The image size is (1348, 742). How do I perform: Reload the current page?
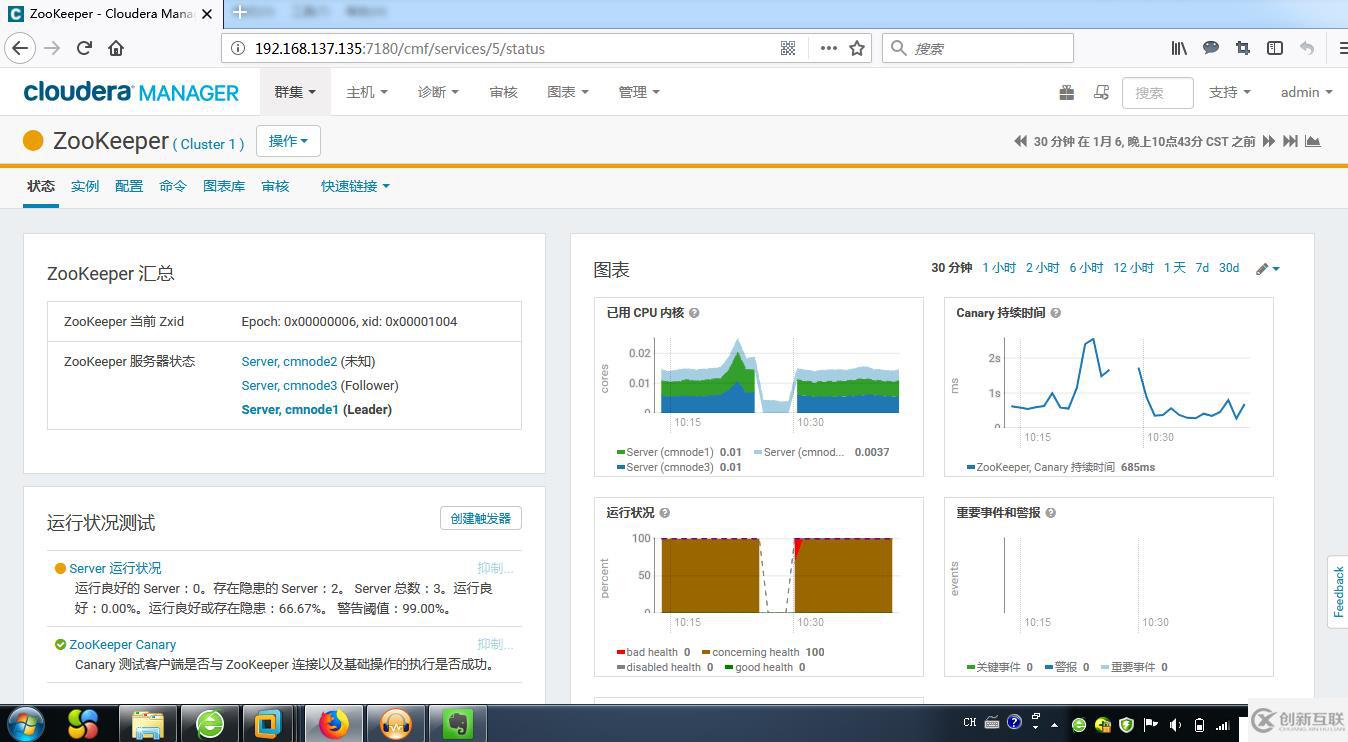coord(85,48)
